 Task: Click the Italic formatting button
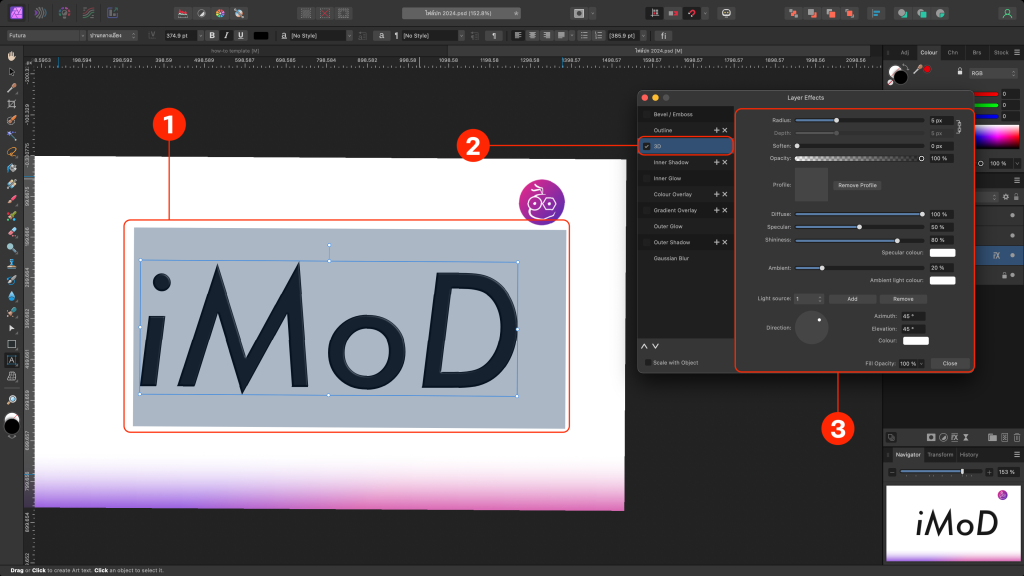point(226,35)
